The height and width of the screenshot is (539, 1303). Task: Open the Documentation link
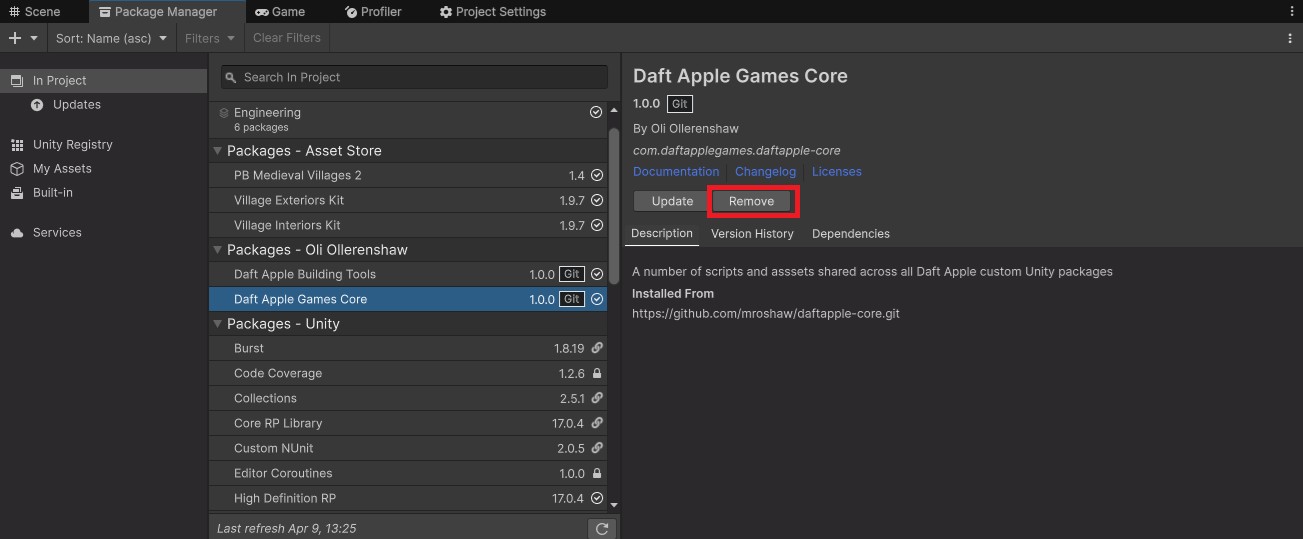676,171
